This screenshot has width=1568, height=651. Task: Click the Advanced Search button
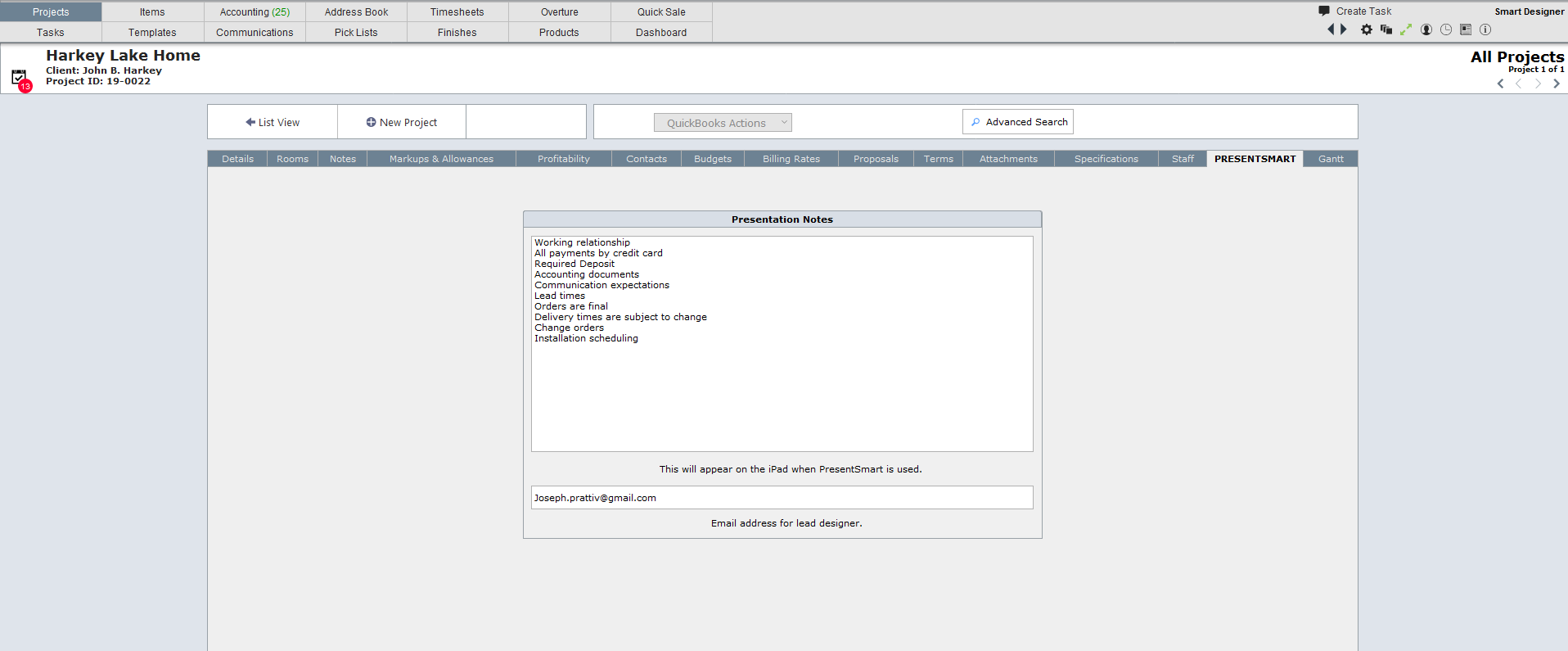1018,122
